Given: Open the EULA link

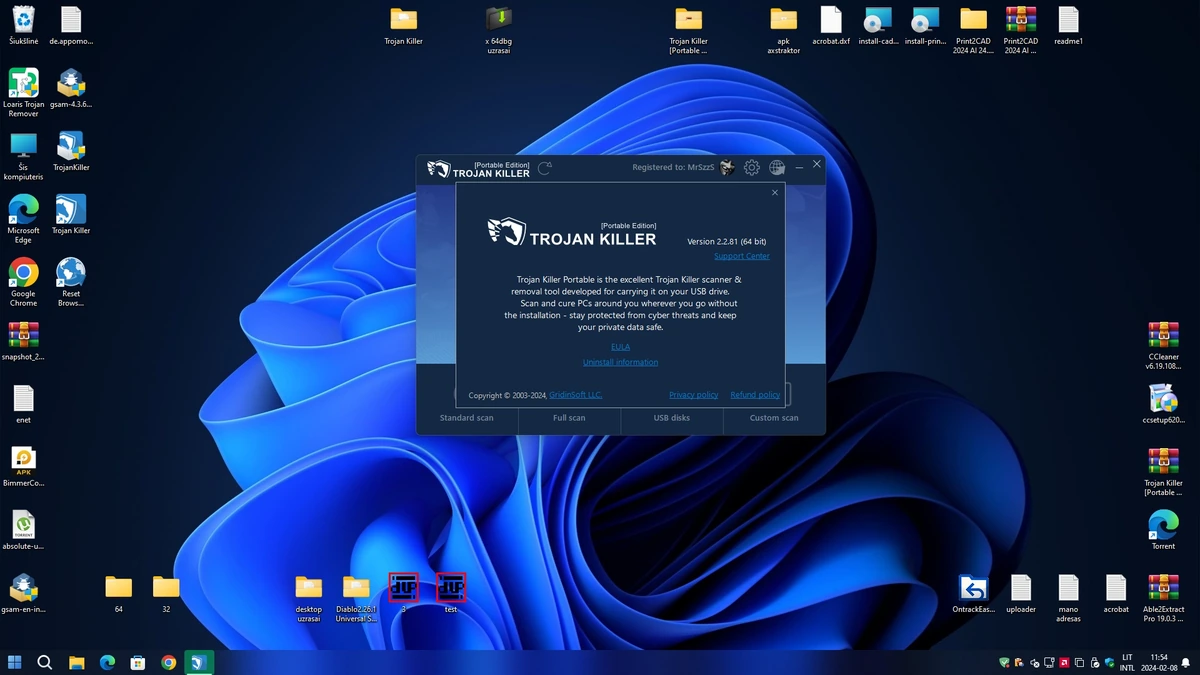Looking at the screenshot, I should coord(621,347).
